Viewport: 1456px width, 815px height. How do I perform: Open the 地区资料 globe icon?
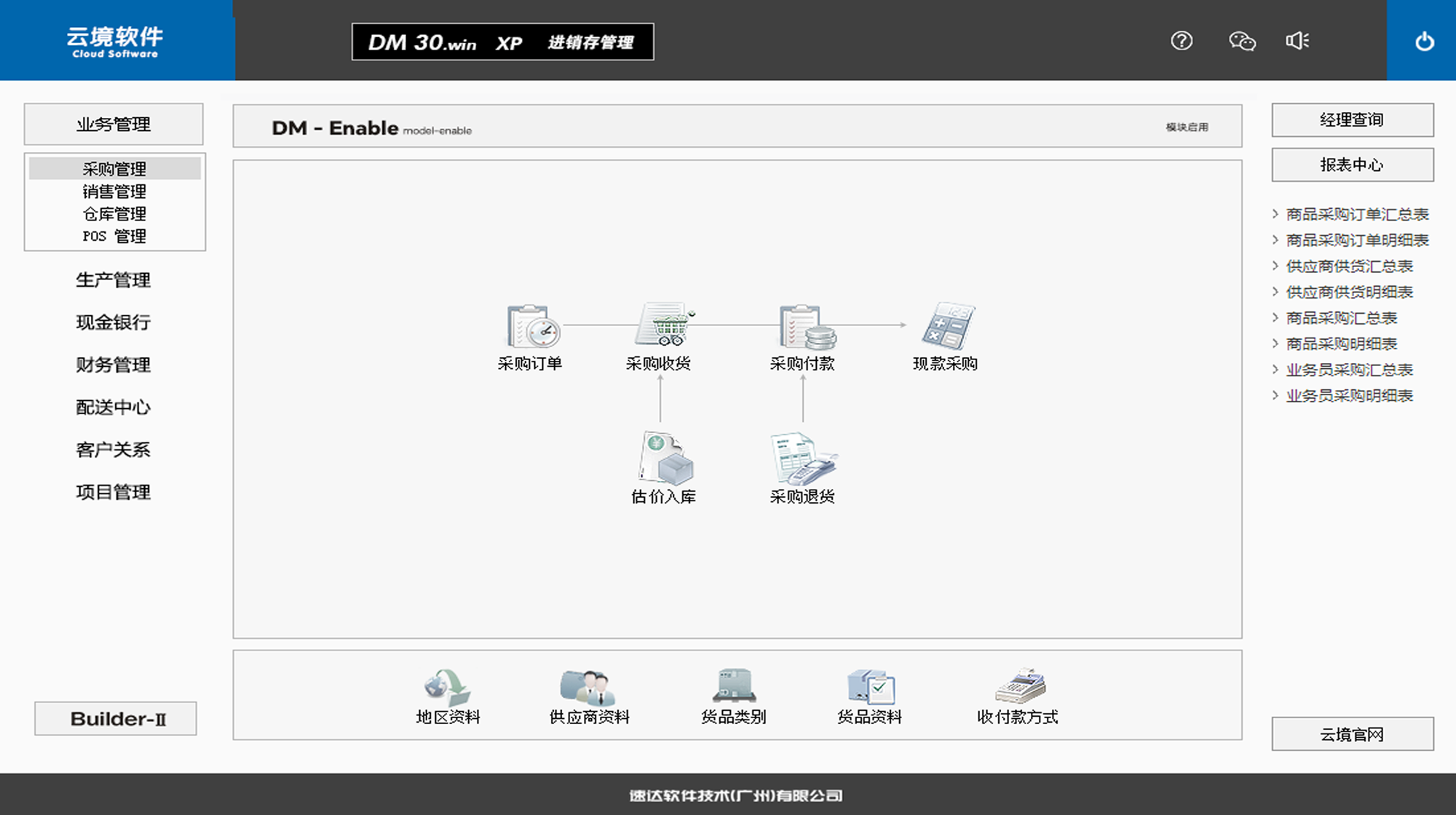click(447, 686)
